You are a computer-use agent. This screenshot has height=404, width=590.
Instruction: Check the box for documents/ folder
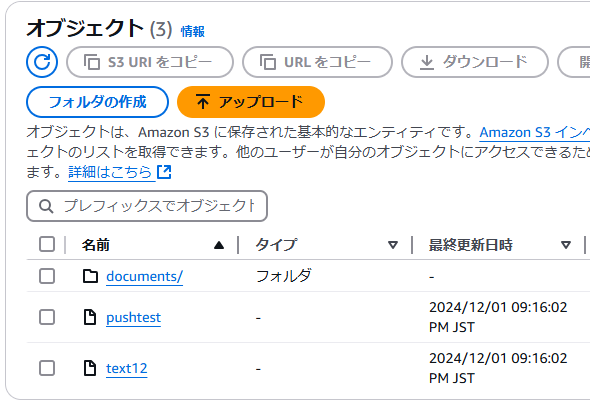point(47,276)
